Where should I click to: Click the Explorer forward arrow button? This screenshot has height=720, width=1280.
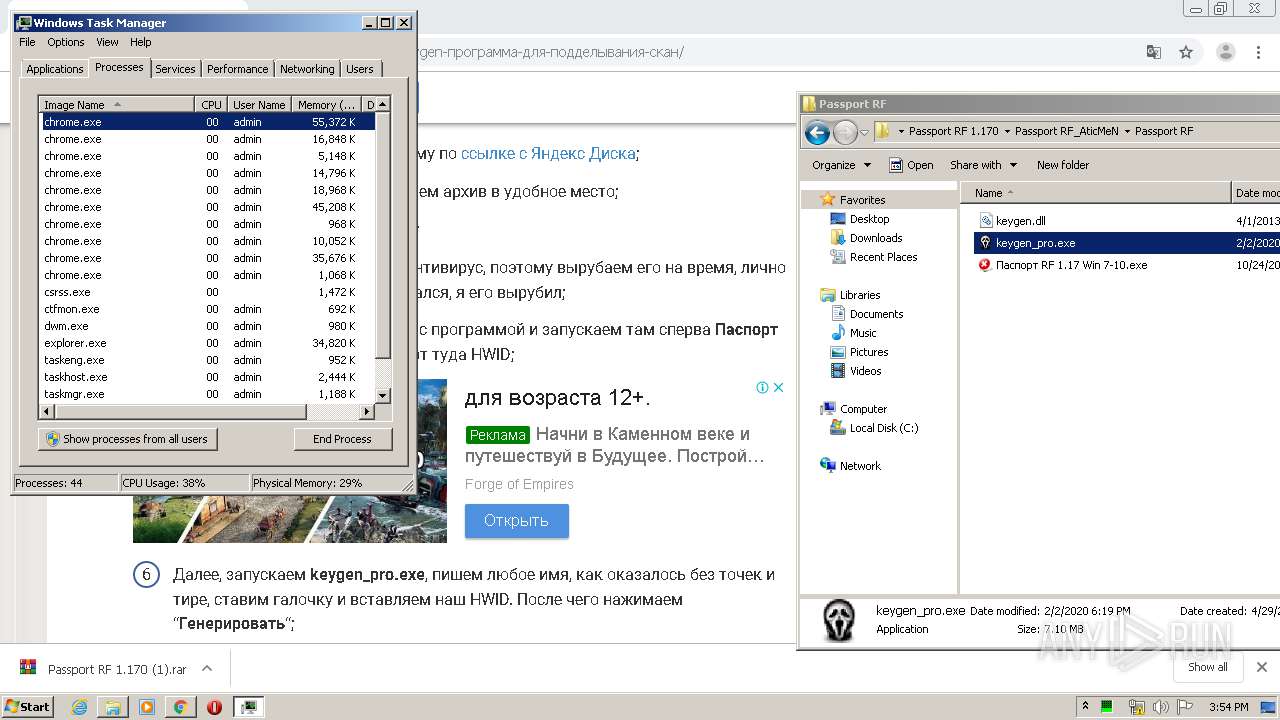(845, 132)
